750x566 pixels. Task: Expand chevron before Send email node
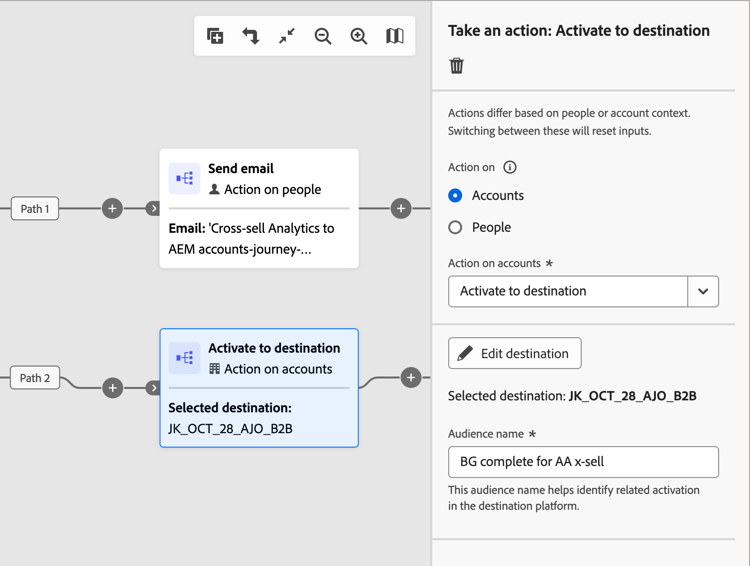tap(153, 209)
